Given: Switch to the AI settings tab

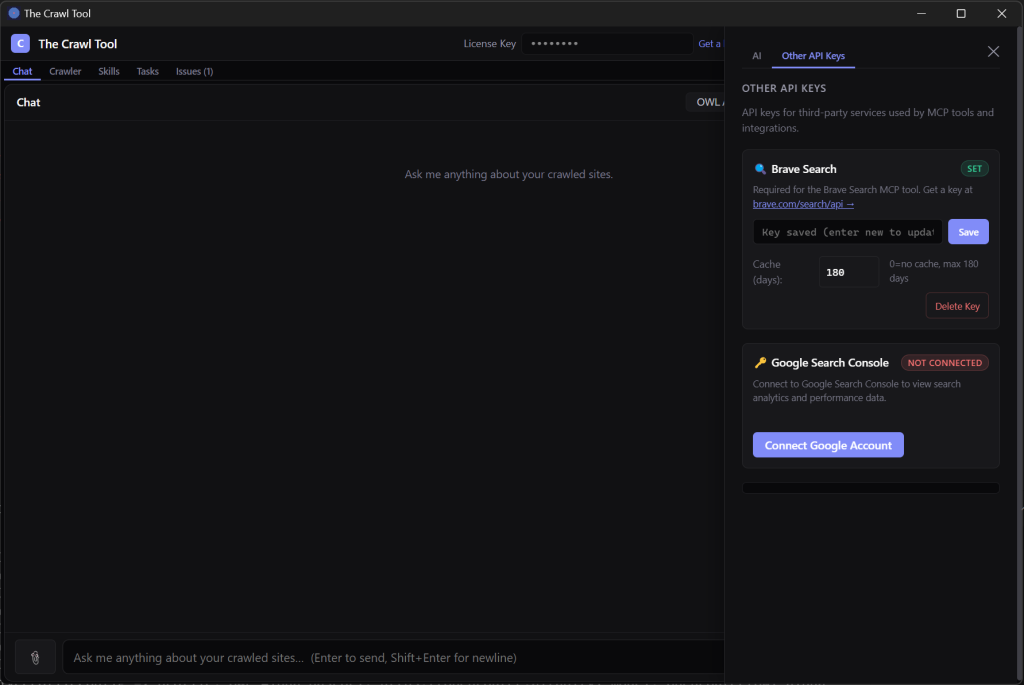Looking at the screenshot, I should coord(756,56).
